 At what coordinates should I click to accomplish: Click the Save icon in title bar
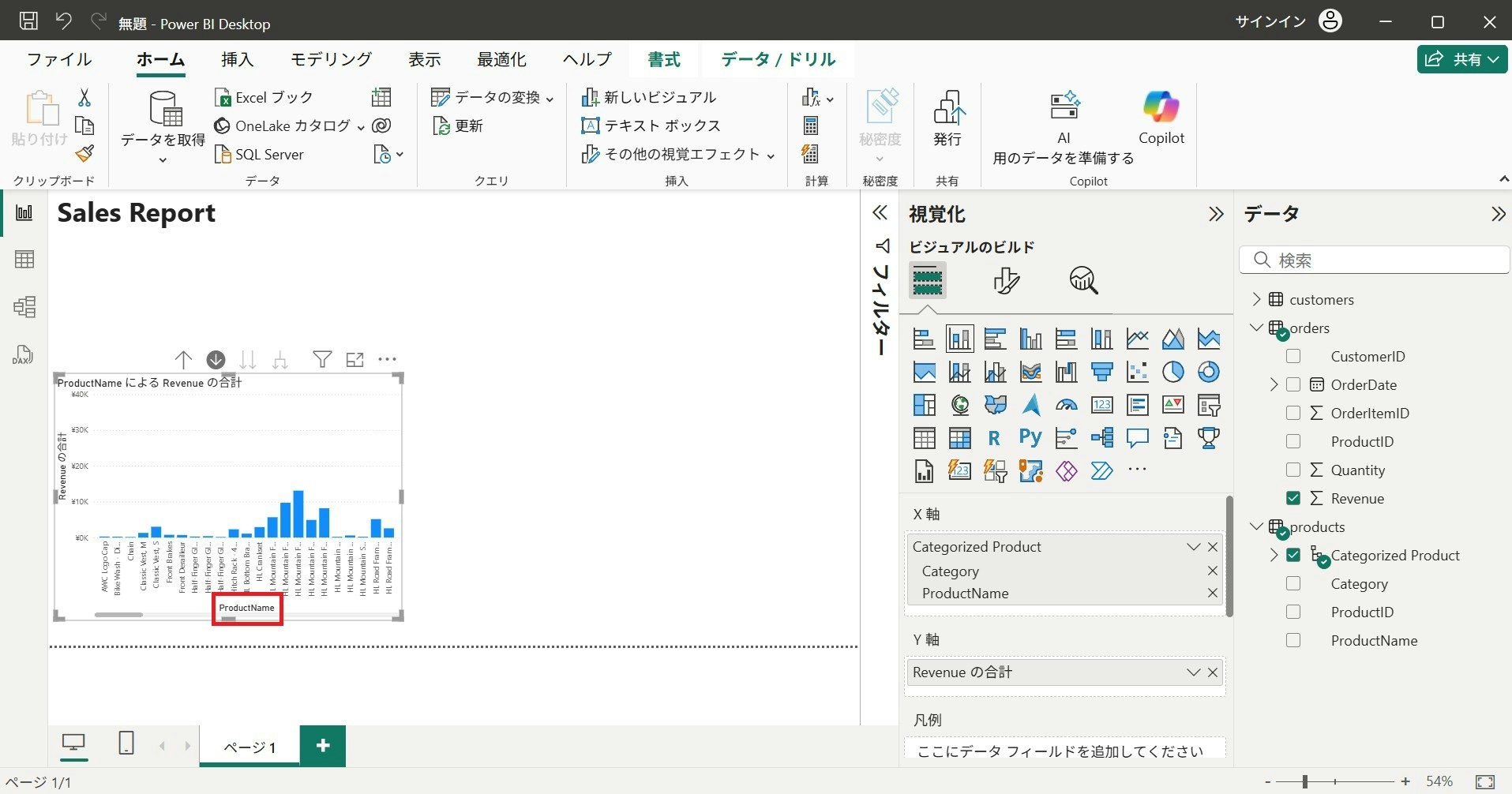[28, 21]
